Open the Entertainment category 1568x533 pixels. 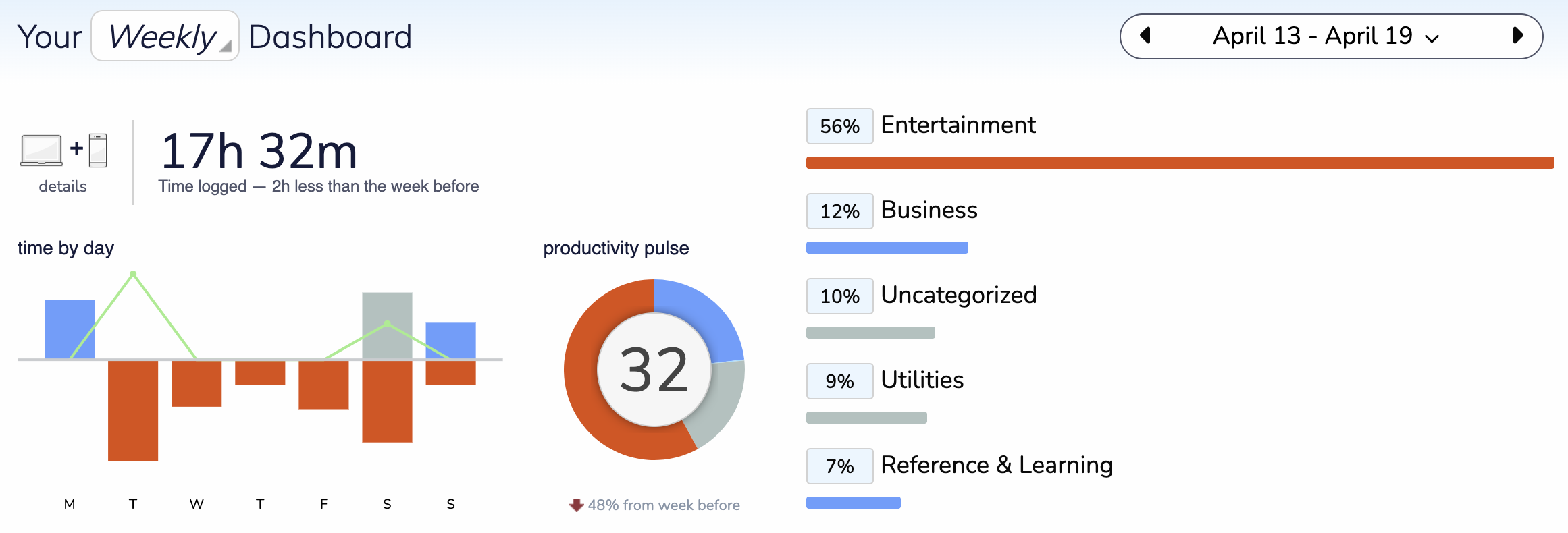coord(958,125)
